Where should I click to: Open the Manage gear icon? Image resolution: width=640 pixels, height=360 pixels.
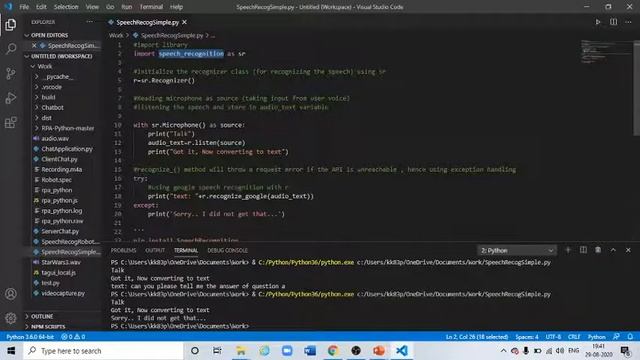tap(11, 318)
